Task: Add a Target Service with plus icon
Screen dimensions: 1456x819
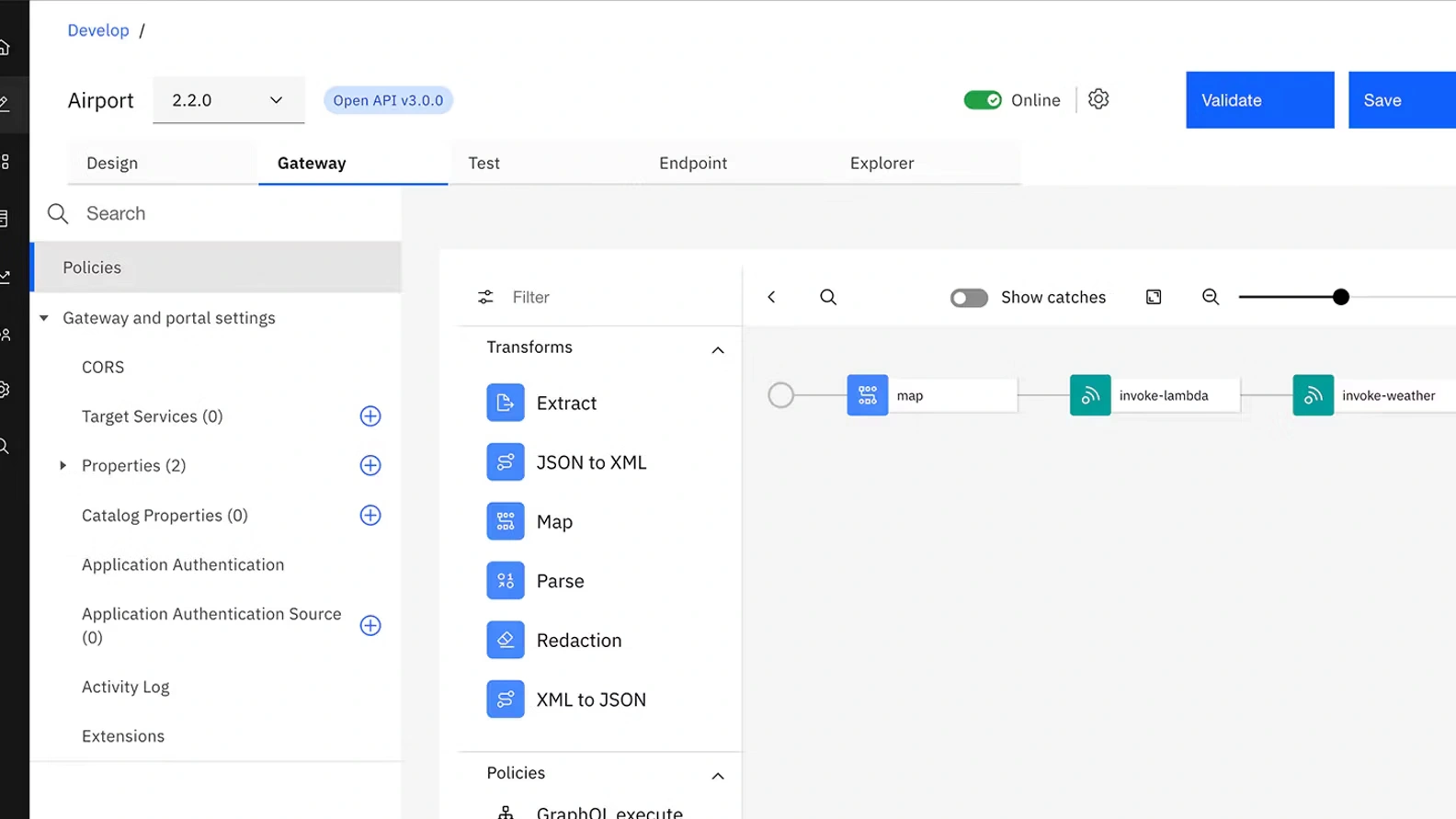Action: pyautogui.click(x=370, y=416)
